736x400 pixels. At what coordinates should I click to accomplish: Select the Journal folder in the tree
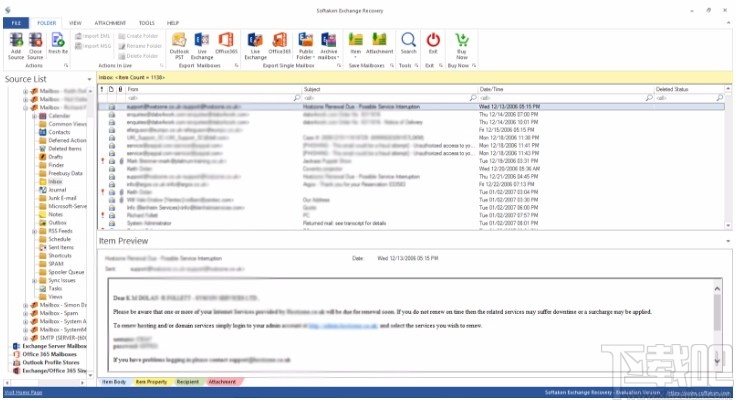(57, 190)
